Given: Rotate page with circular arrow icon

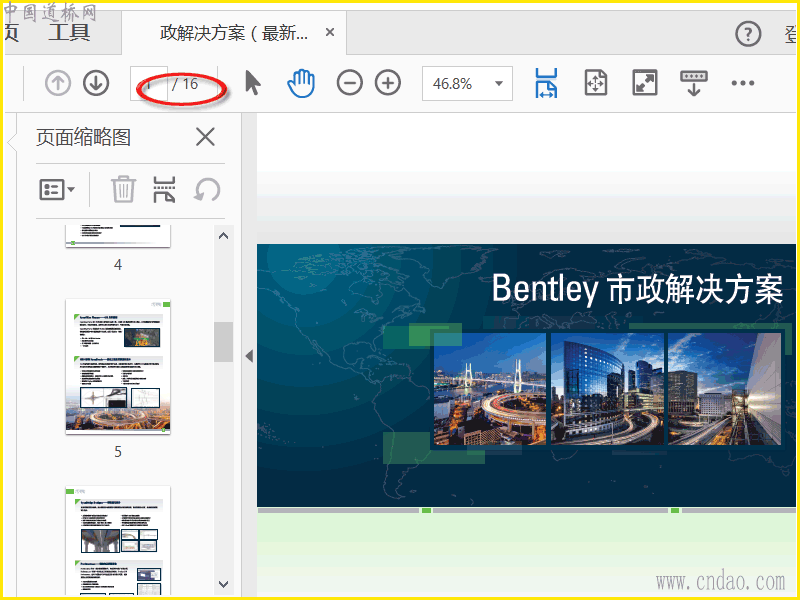Looking at the screenshot, I should click(x=207, y=190).
